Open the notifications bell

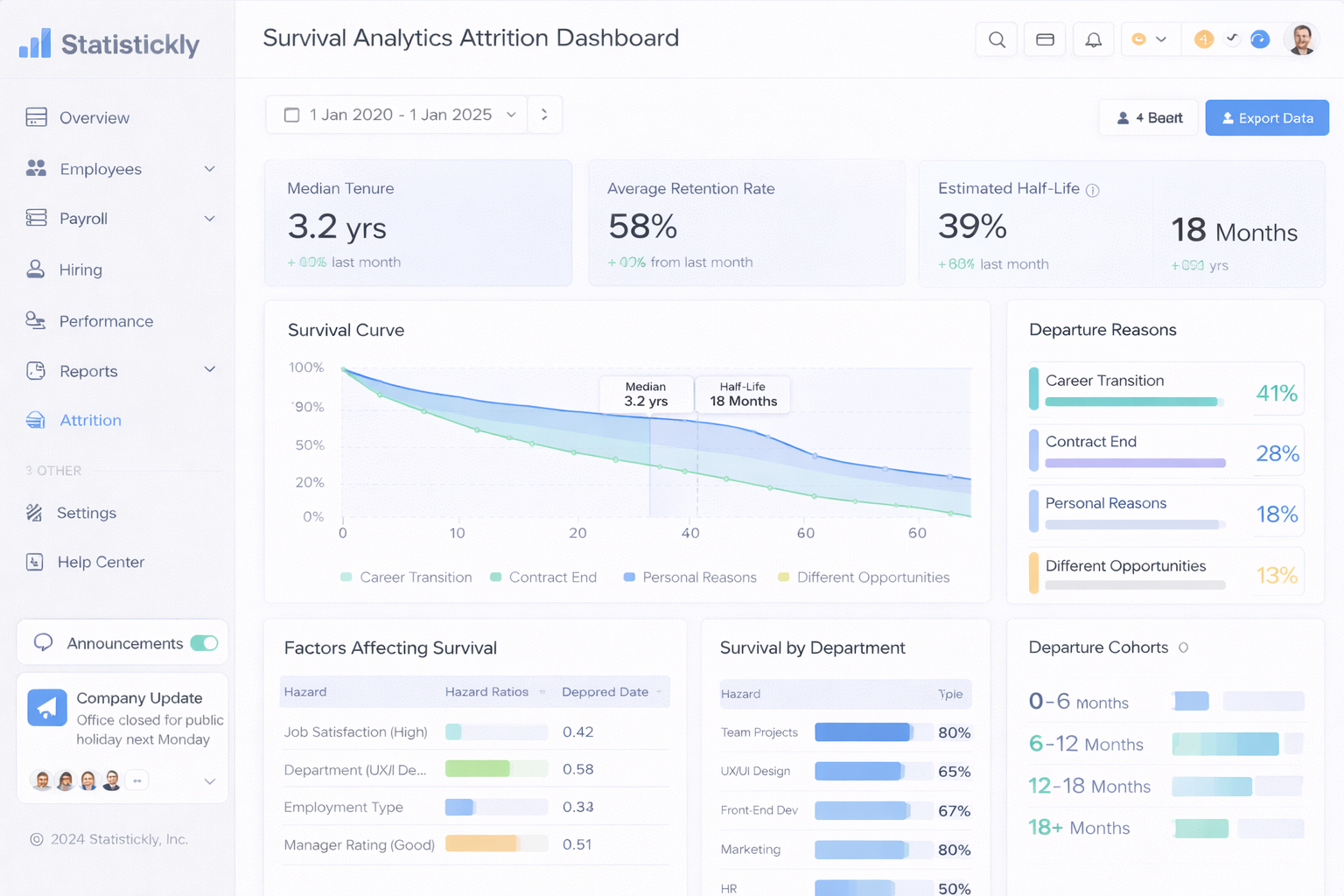point(1093,39)
